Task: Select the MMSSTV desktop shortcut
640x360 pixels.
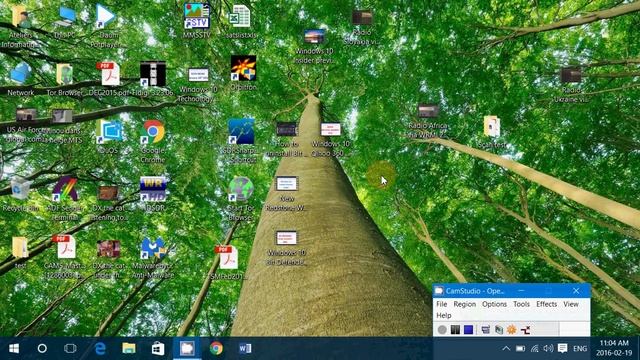Action: (x=197, y=21)
